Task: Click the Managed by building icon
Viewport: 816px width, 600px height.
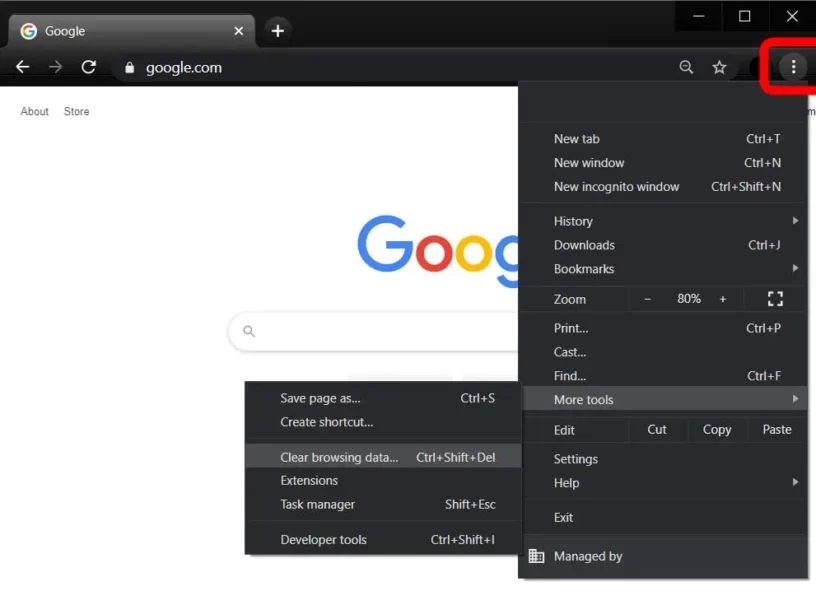Action: [x=536, y=556]
